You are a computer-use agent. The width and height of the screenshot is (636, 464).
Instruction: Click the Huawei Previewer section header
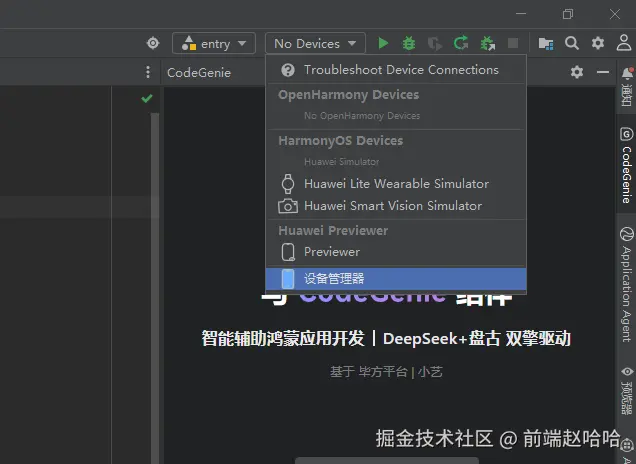pos(333,230)
